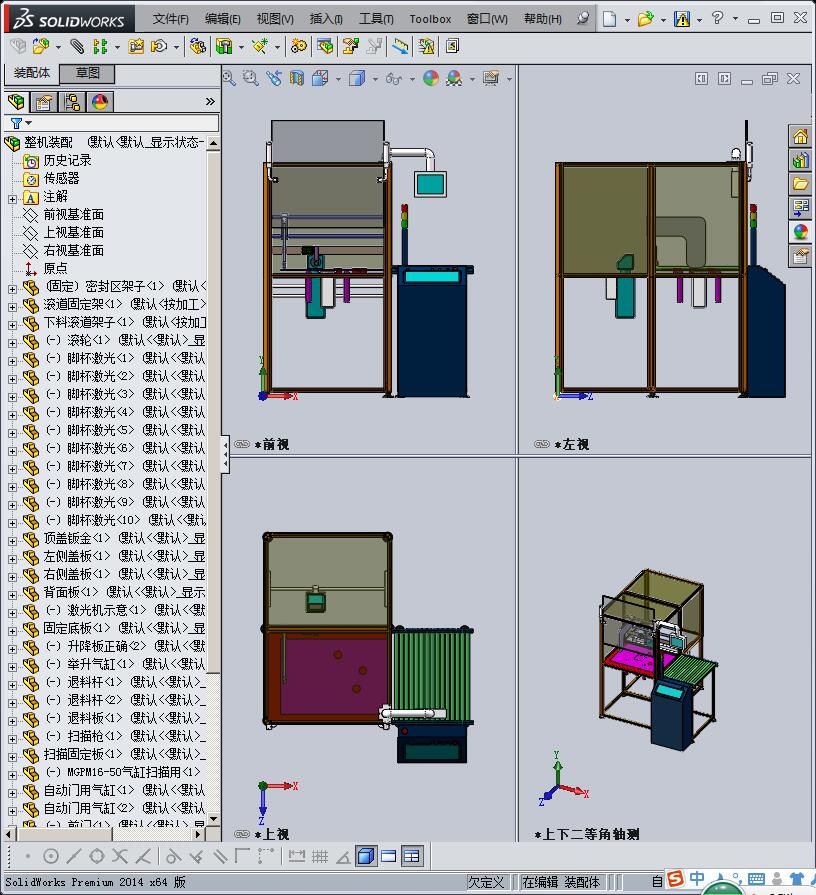Click Hide/Show Items glasses icon
816x895 pixels.
393,78
